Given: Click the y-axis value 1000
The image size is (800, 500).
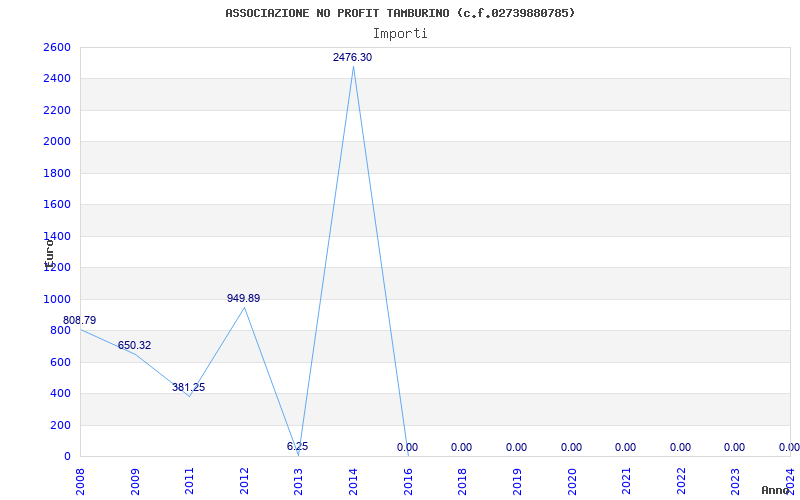Looking at the screenshot, I should (x=57, y=299).
